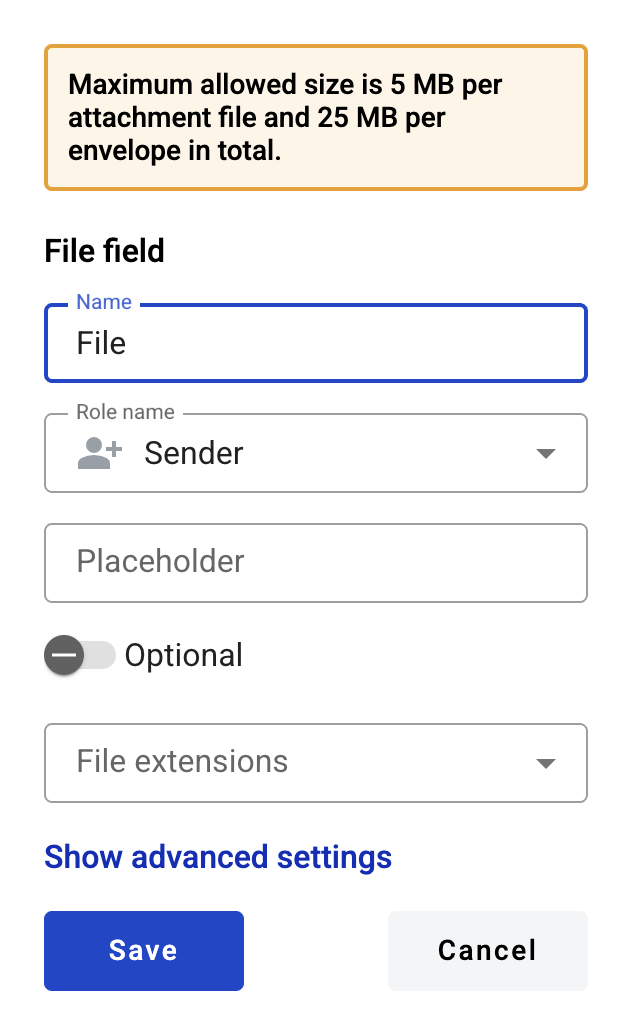Image resolution: width=624 pixels, height=1026 pixels.
Task: Click the Name label above the File input
Action: click(x=104, y=302)
